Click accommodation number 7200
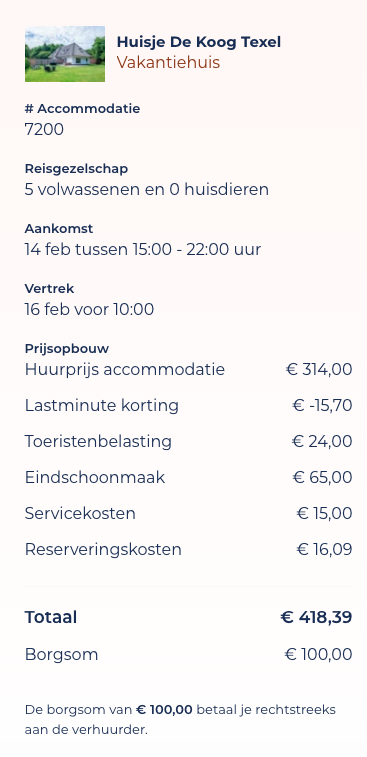The height and width of the screenshot is (757, 367). point(44,129)
